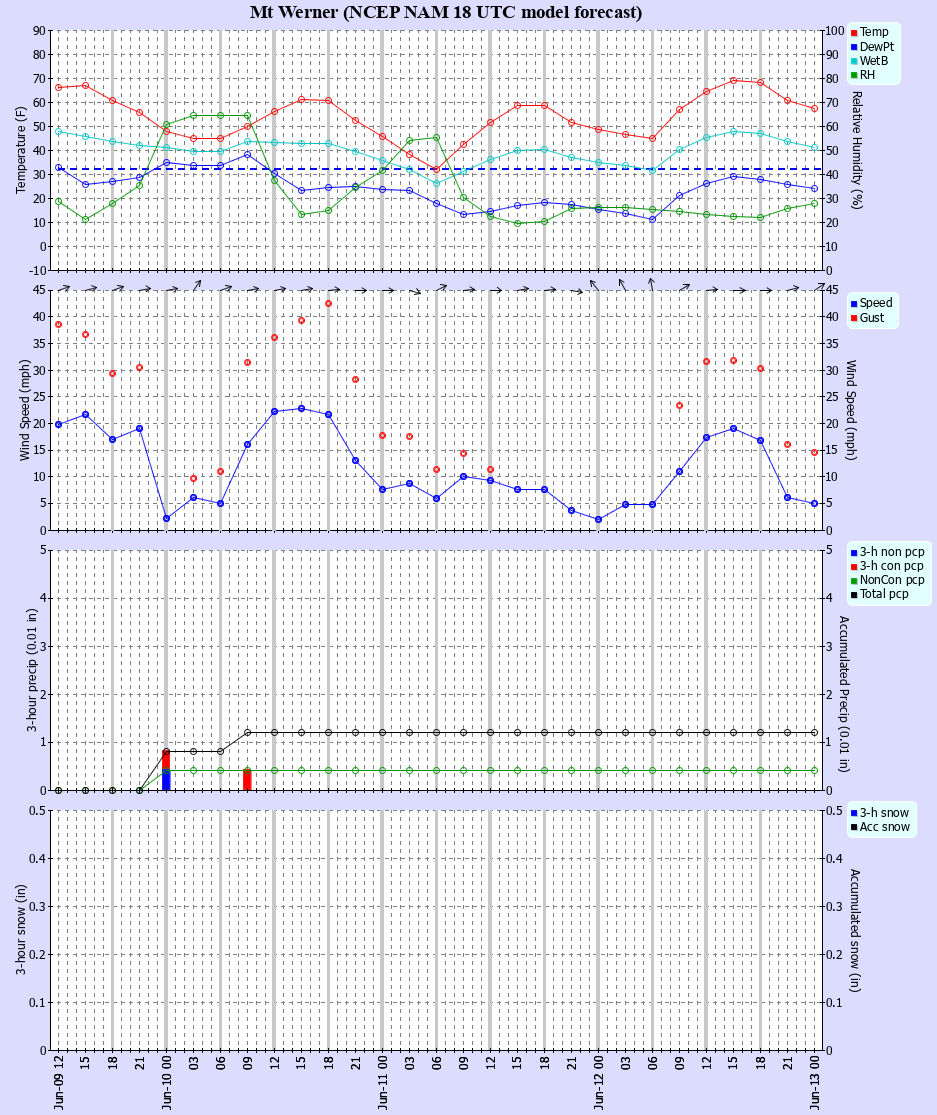Click the 3-h con pcp legend entry
This screenshot has width=937, height=1115.
pyautogui.click(x=887, y=566)
